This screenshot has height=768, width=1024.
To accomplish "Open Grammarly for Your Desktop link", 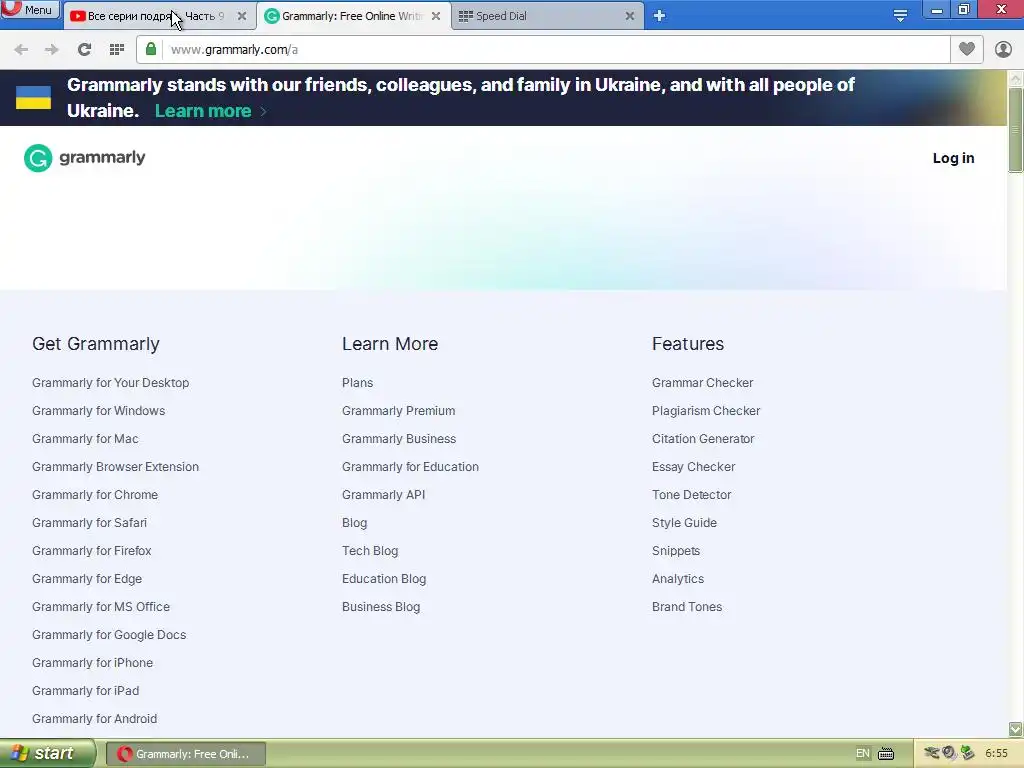I will pyautogui.click(x=110, y=383).
